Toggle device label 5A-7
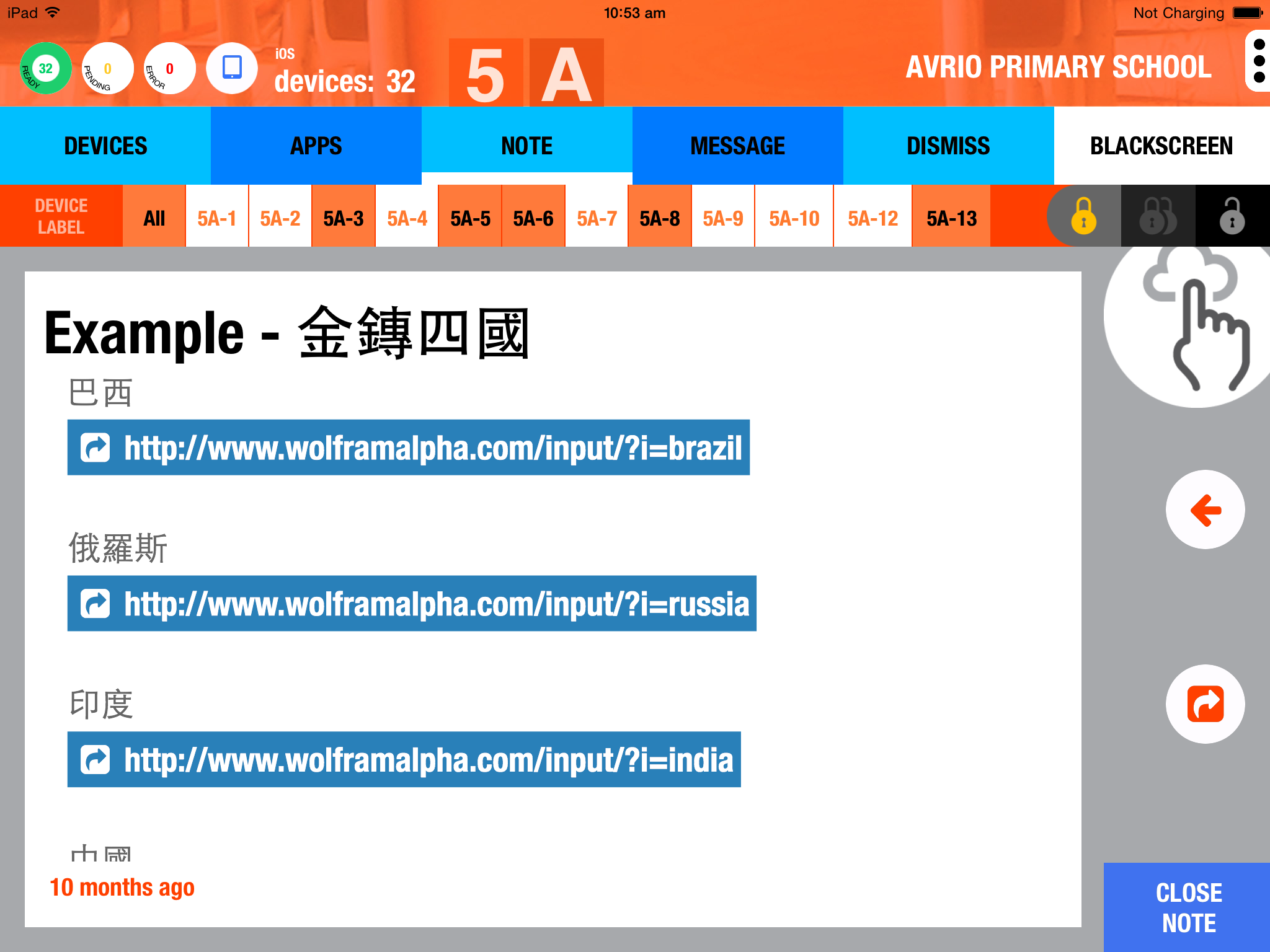 [x=597, y=216]
